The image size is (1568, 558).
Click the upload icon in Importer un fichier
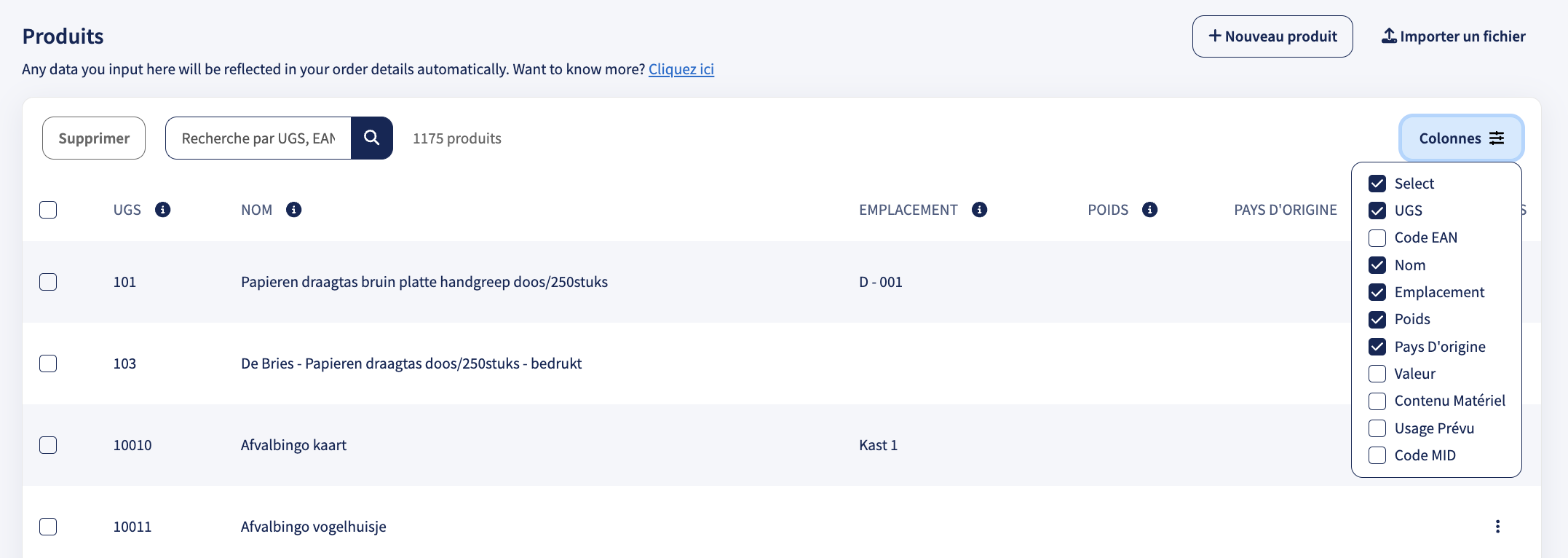pos(1389,36)
